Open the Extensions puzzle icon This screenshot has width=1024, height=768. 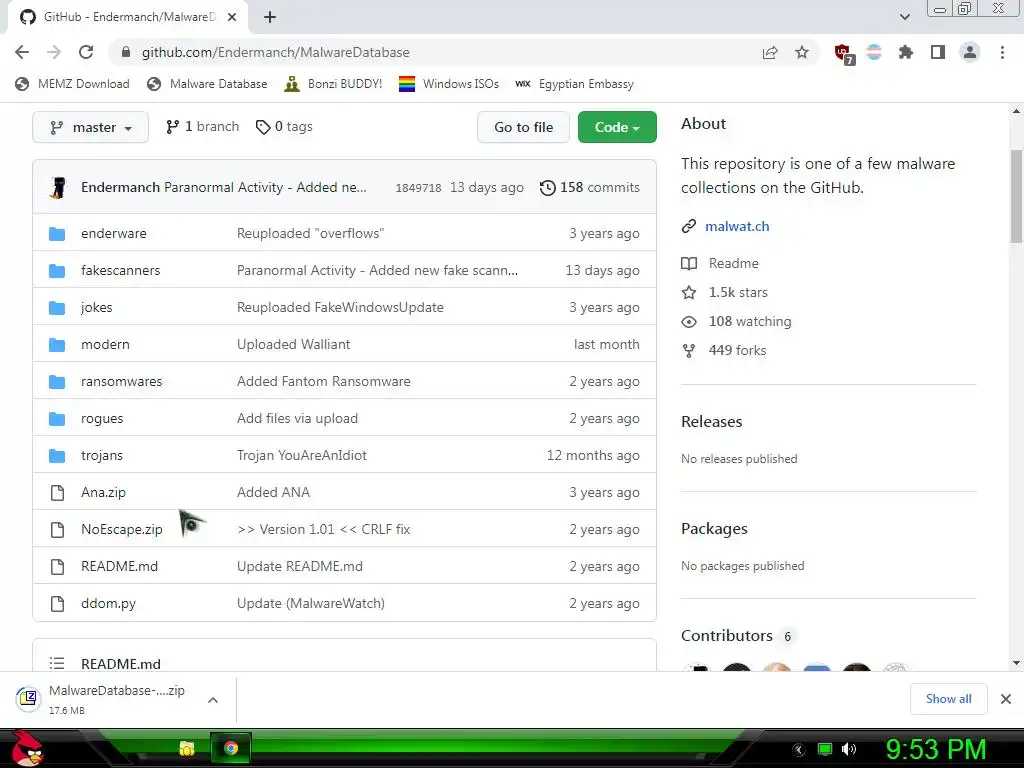[905, 52]
